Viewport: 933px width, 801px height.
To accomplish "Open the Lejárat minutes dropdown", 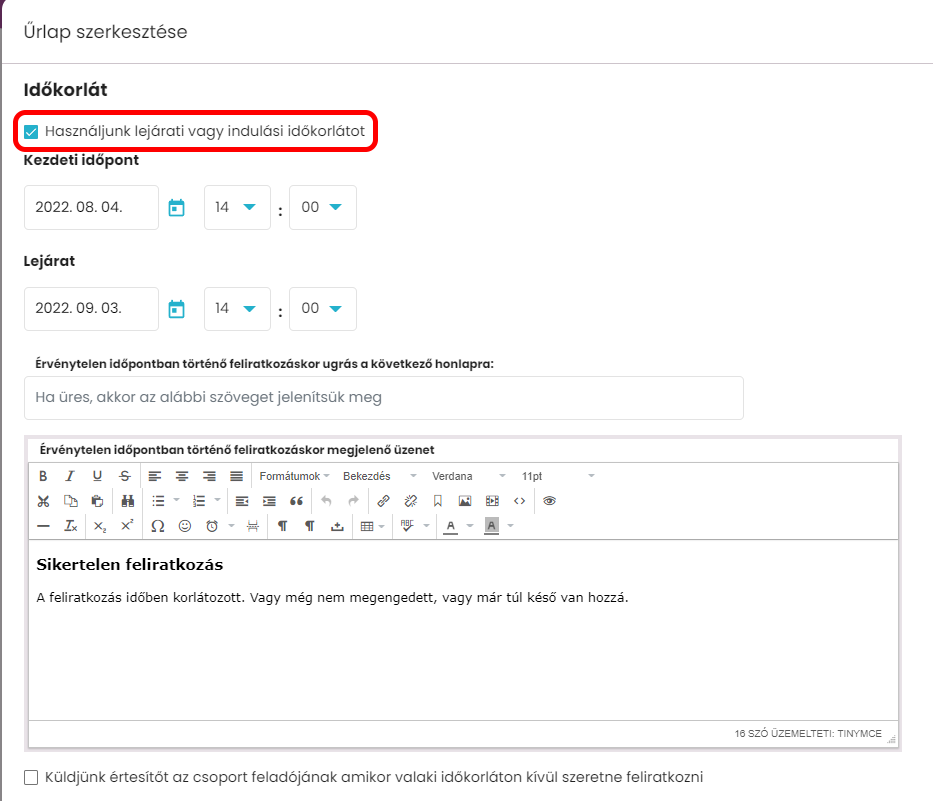I will click(x=322, y=309).
